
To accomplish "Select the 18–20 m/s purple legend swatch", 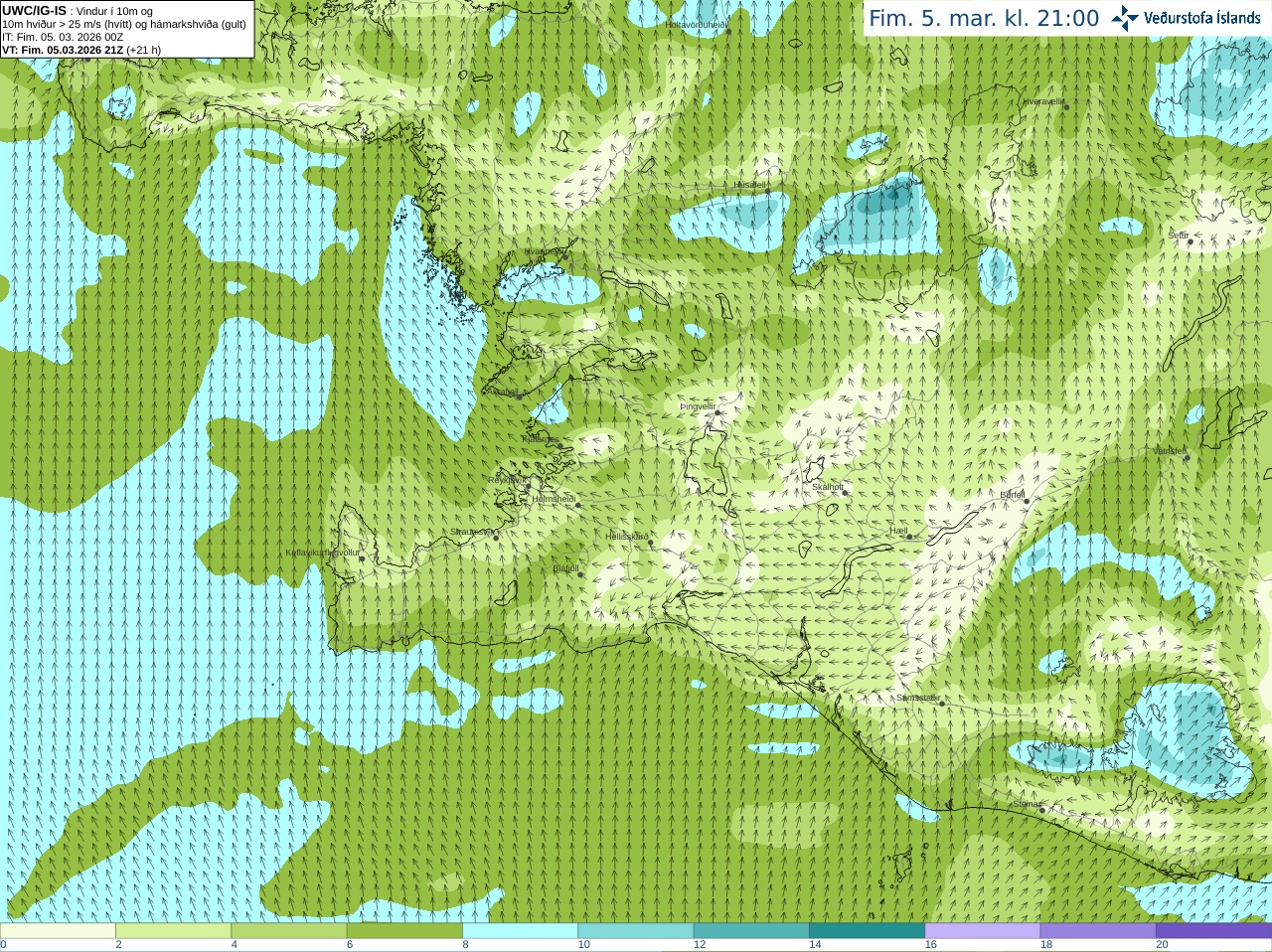I will [x=1098, y=931].
